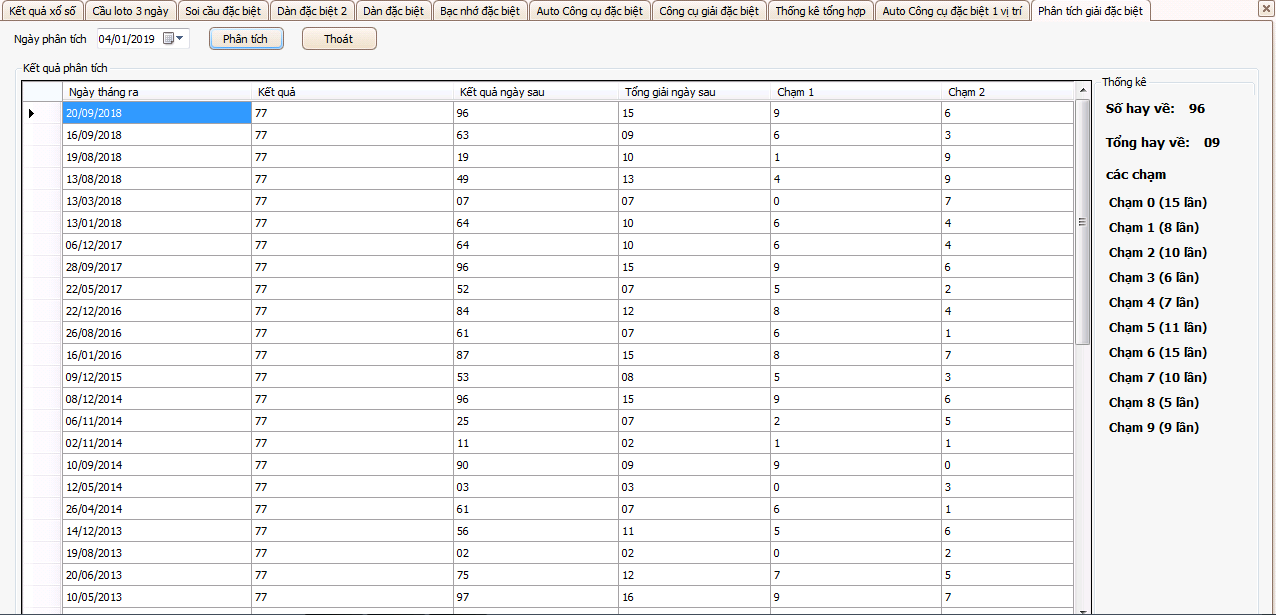Select the Dàn đặc biệt 2 tab
This screenshot has height=615, width=1276.
click(x=312, y=11)
